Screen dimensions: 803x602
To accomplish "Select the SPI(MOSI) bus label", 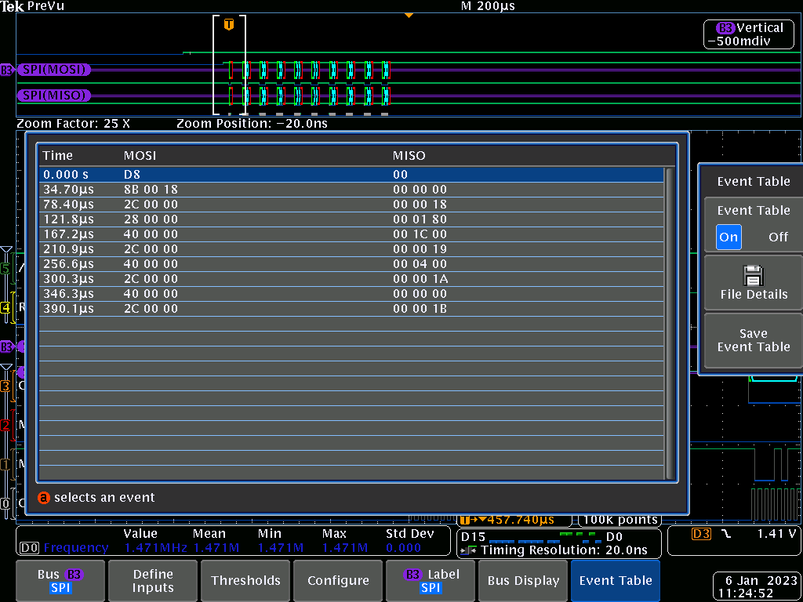I will click(x=54, y=70).
